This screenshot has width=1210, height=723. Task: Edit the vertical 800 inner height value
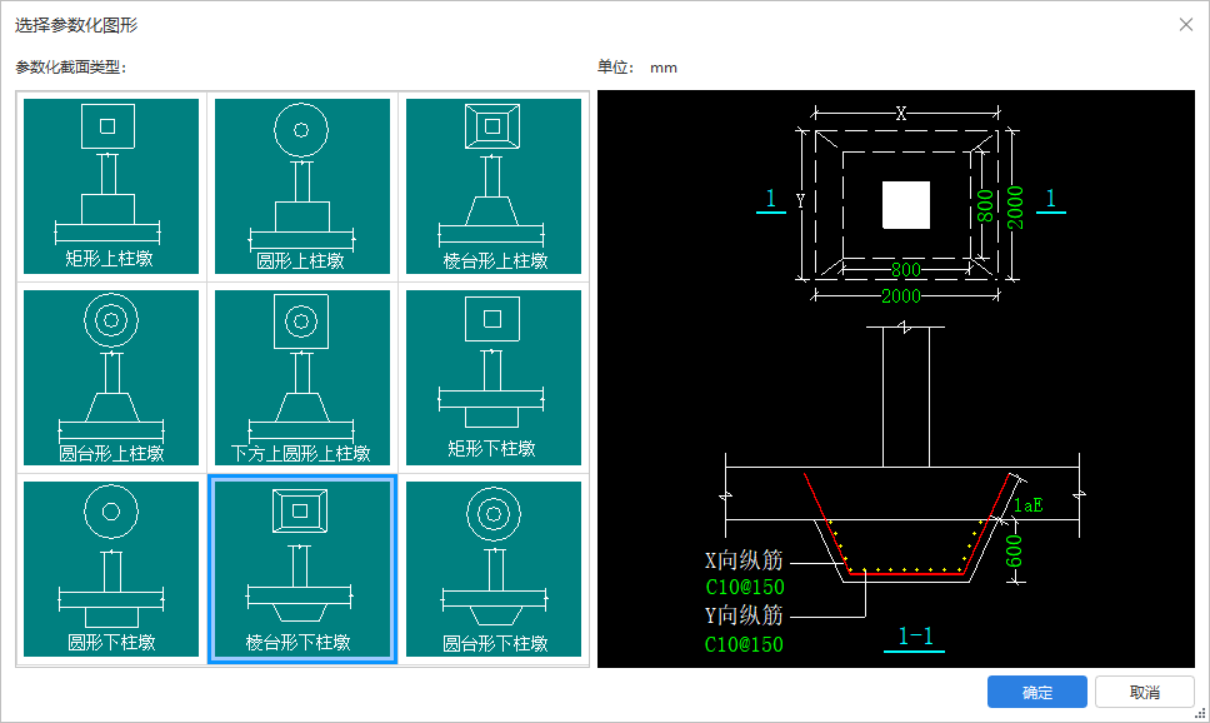[x=985, y=205]
